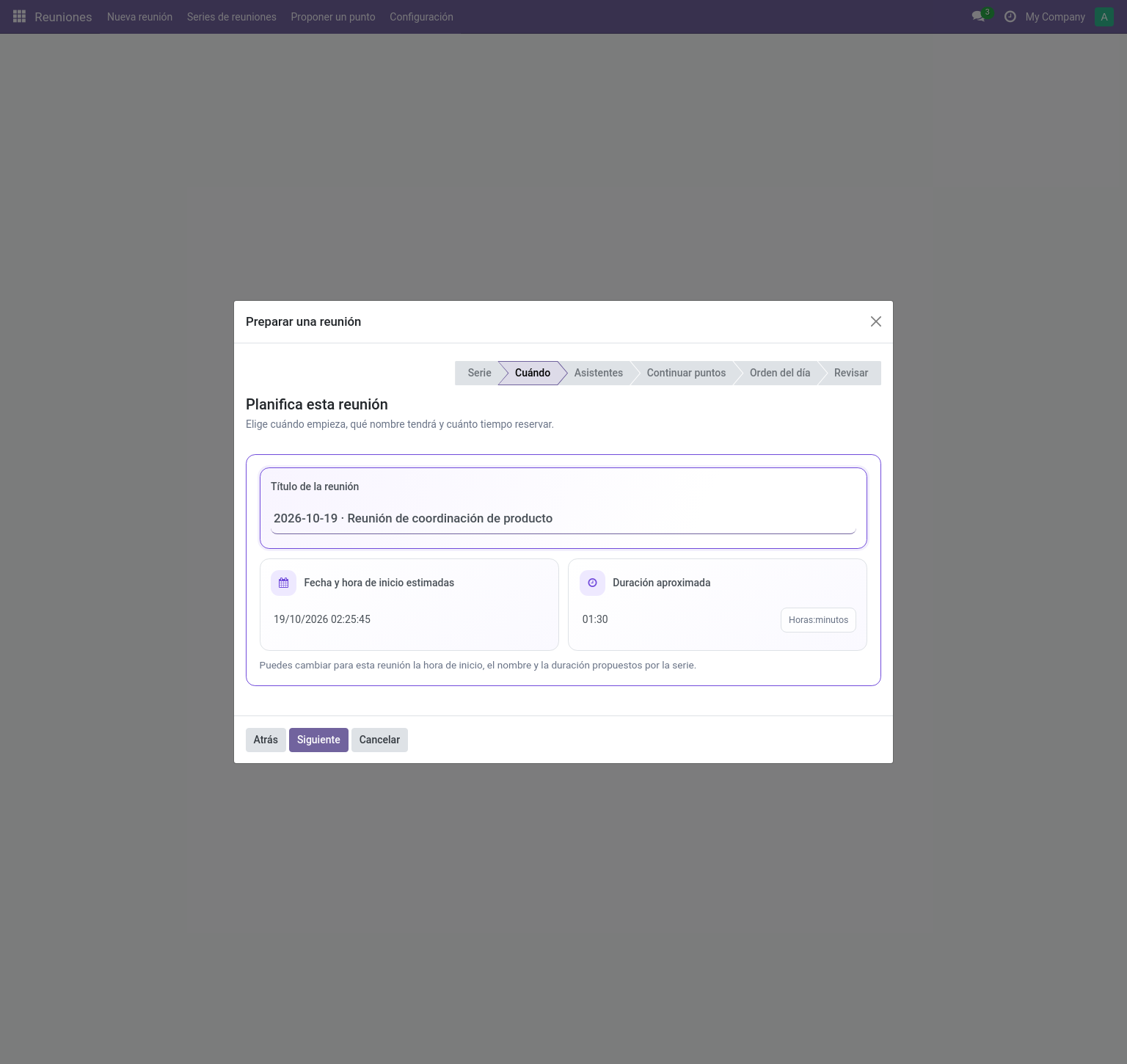Jump to Orden del día step
This screenshot has width=1127, height=1064.
(780, 373)
